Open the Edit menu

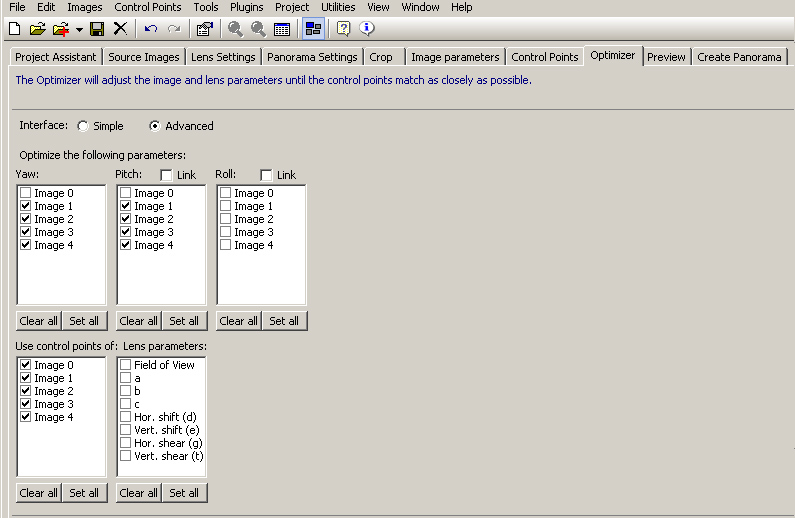tap(46, 7)
